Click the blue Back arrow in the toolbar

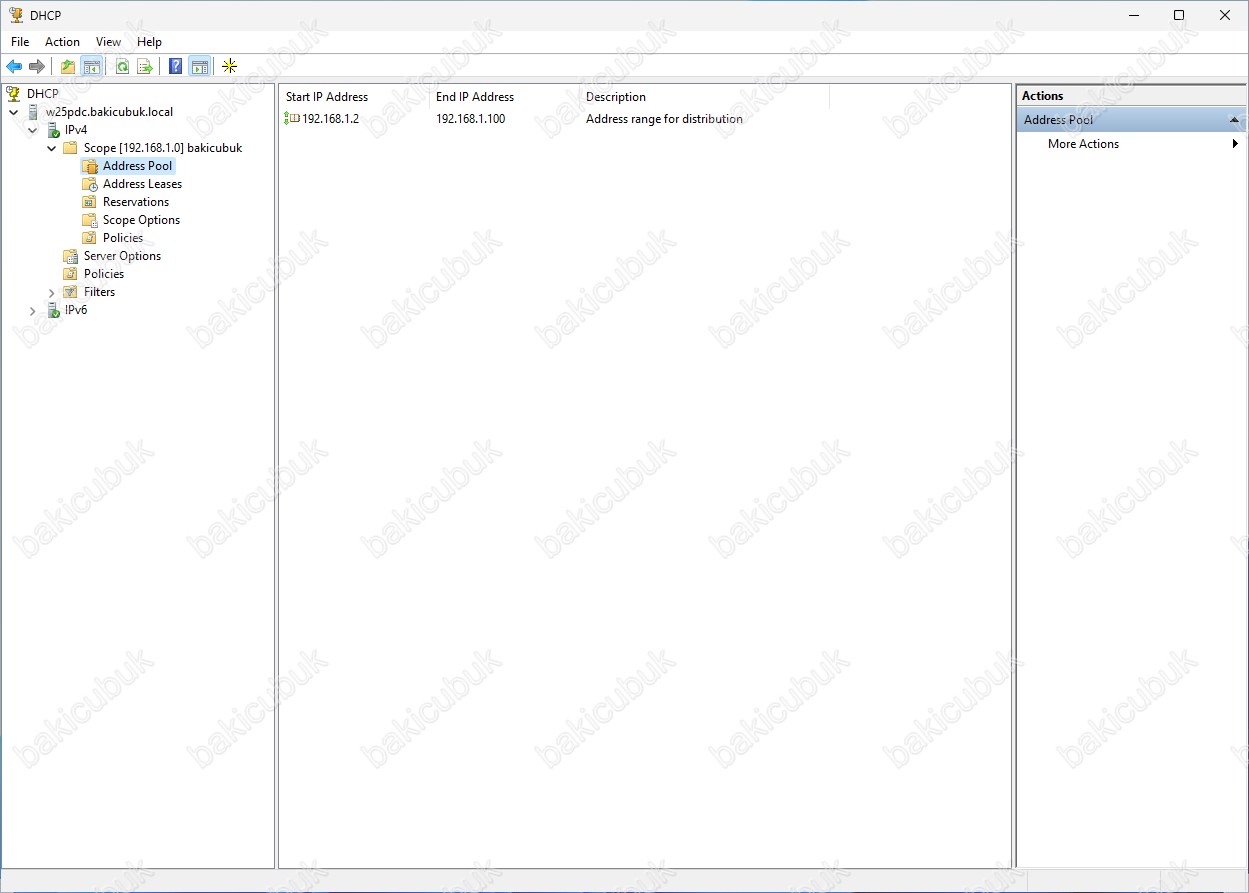pyautogui.click(x=14, y=67)
